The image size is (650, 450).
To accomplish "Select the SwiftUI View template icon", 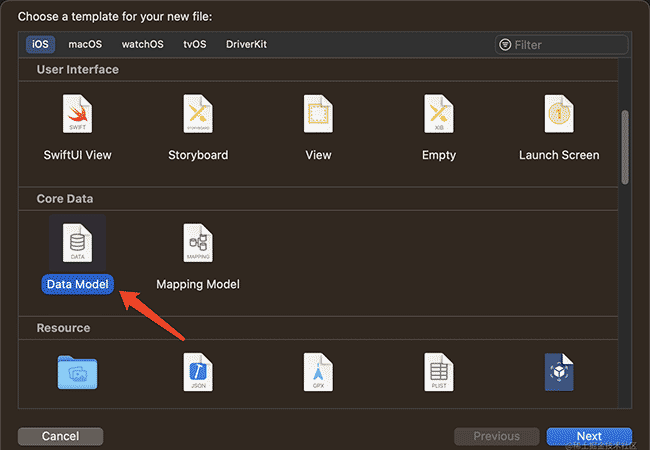I will 78,114.
